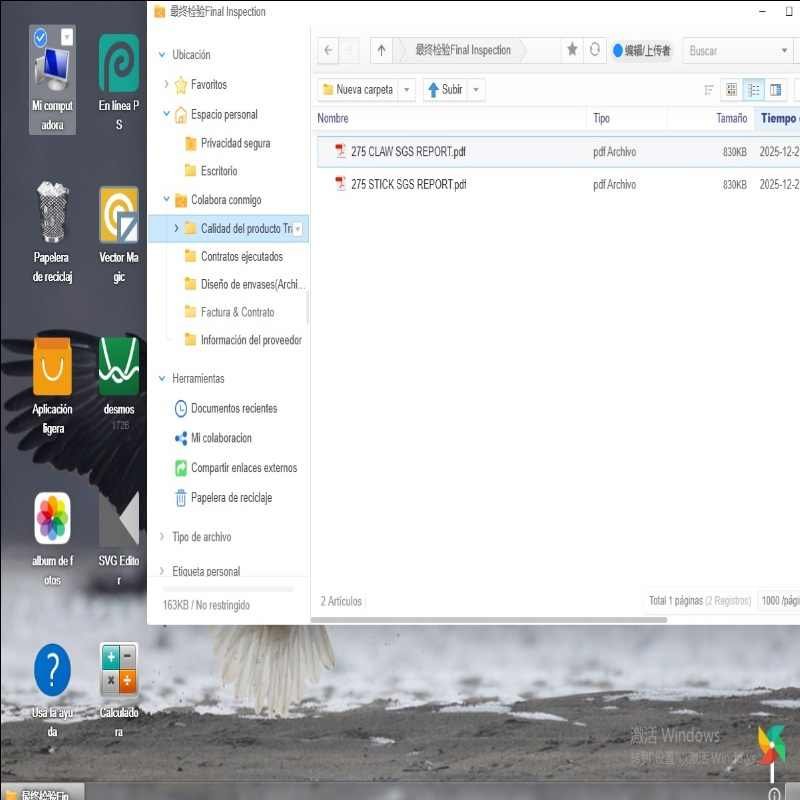Open the sort options icon above the file list

click(707, 89)
